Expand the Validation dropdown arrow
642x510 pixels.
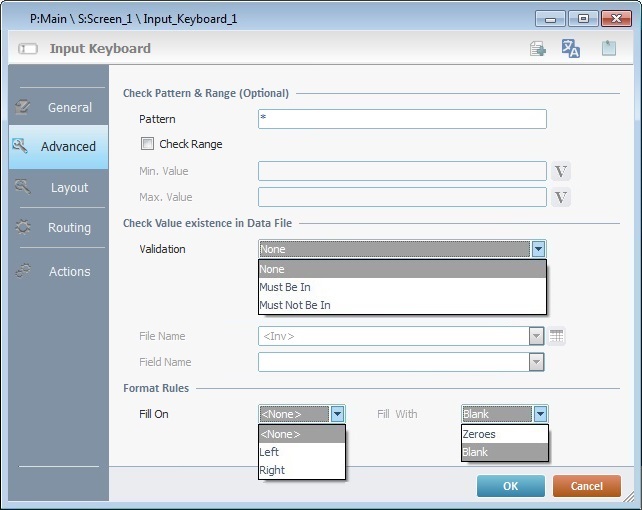(538, 249)
